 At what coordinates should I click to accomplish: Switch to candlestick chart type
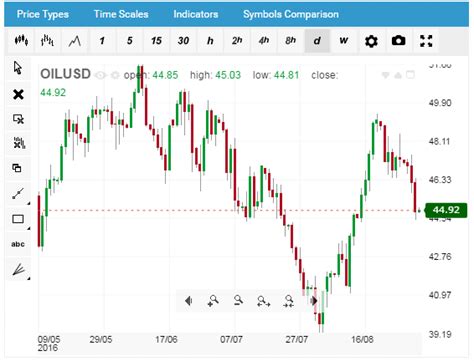[x=21, y=41]
